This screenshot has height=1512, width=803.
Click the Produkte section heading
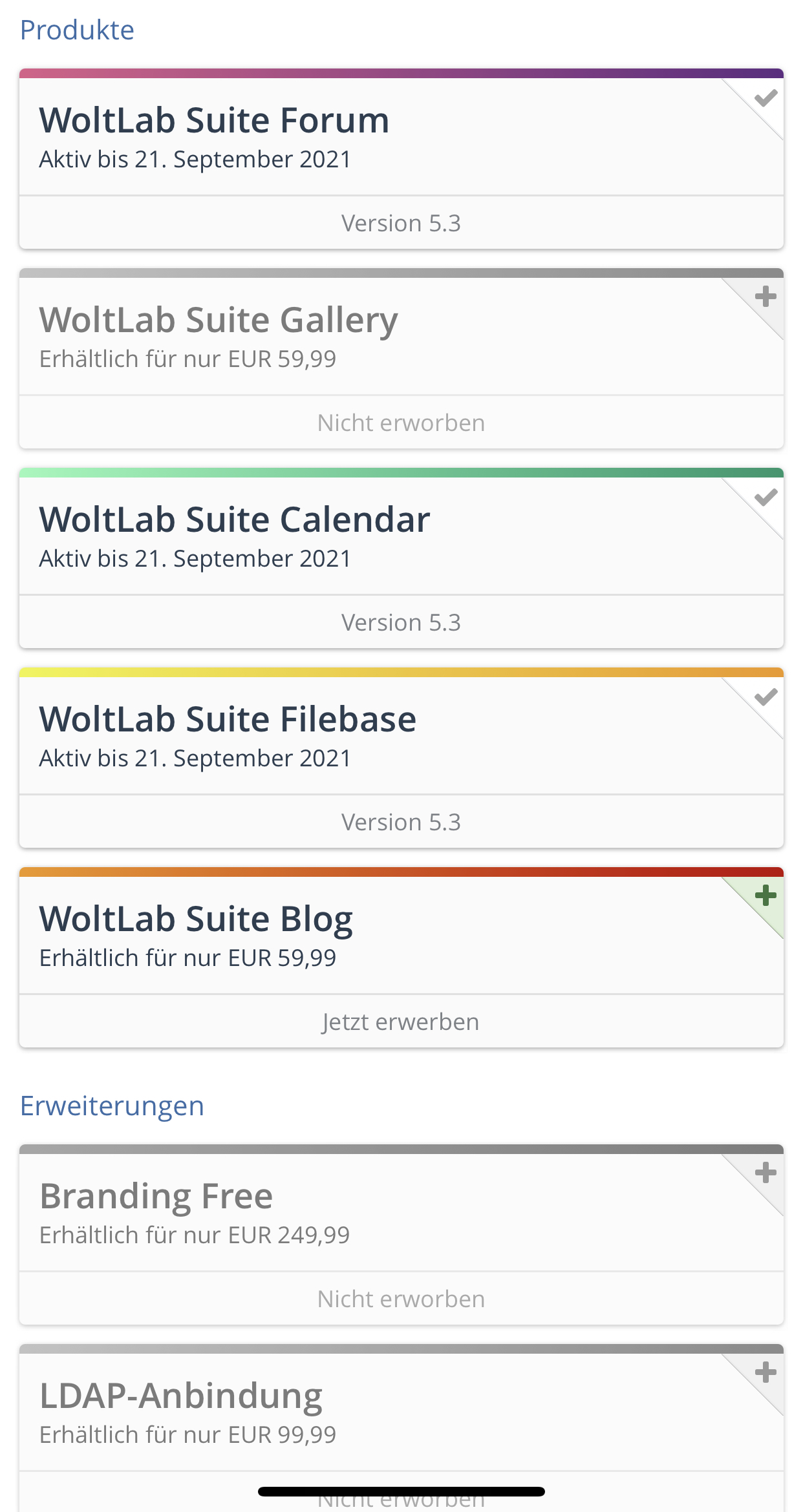pos(77,30)
